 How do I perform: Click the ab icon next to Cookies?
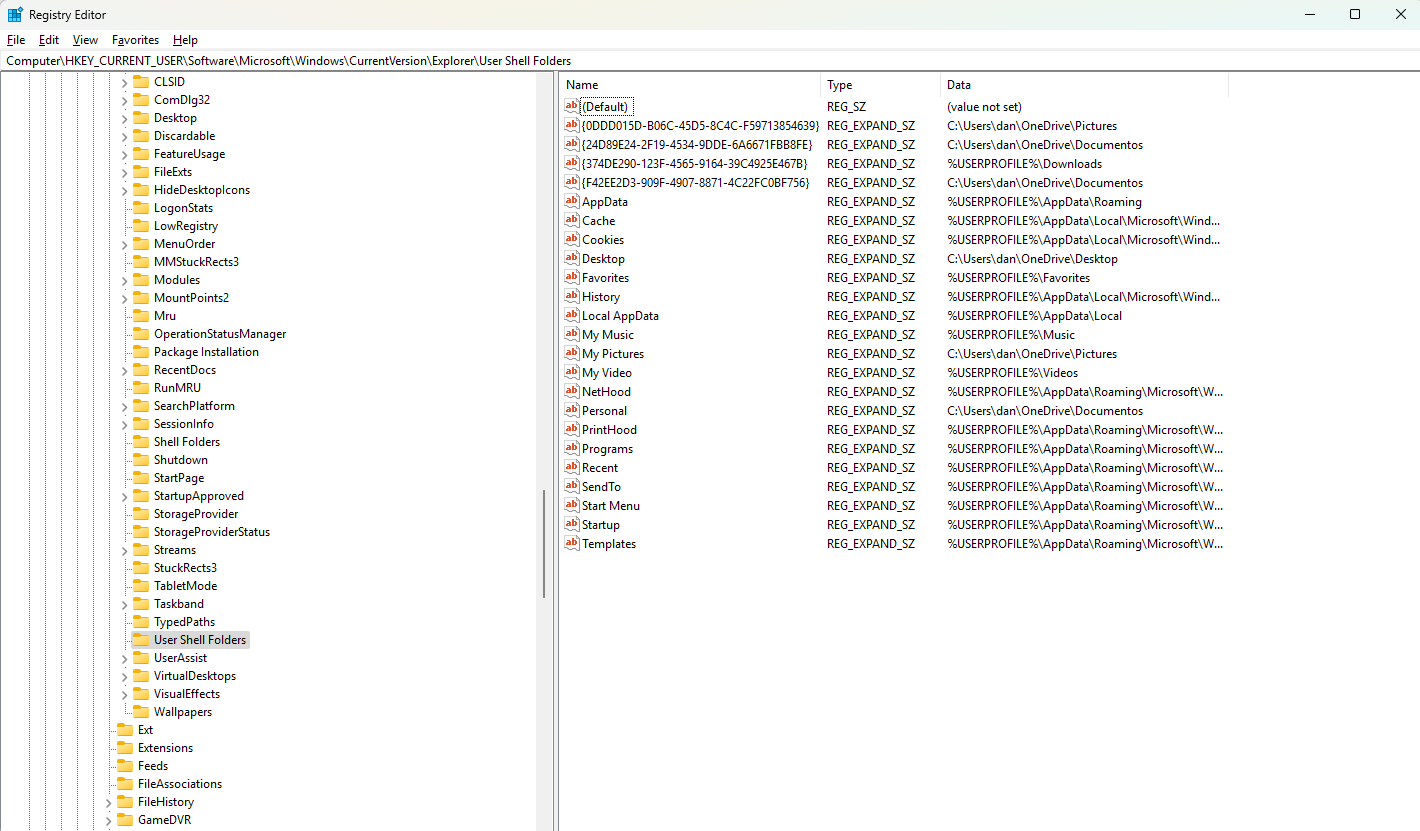tap(571, 239)
